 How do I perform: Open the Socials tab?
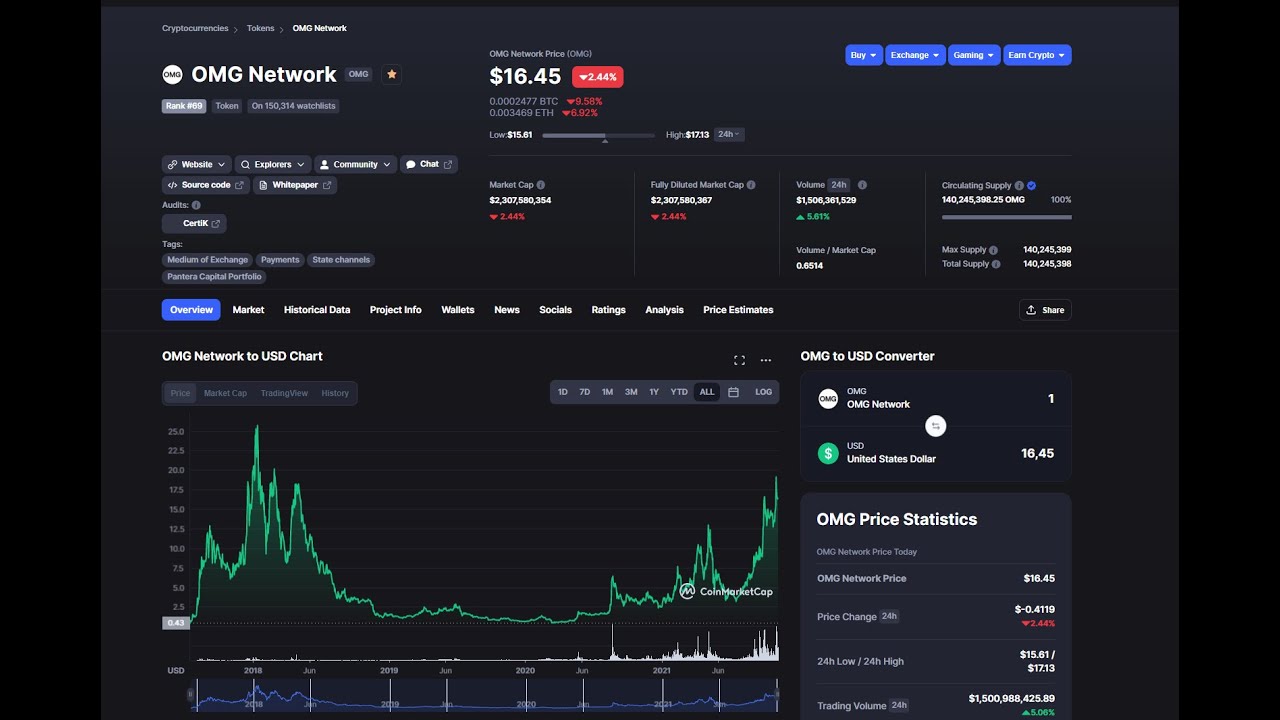click(x=555, y=310)
